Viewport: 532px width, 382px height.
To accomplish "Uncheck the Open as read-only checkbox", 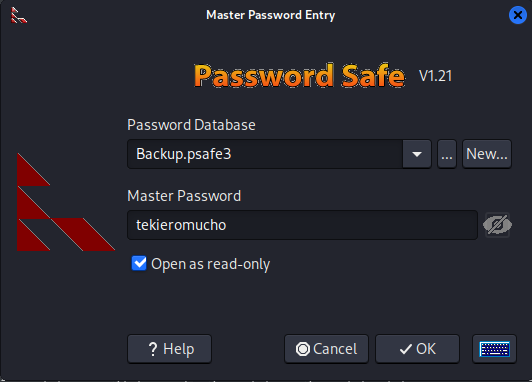I will tap(139, 264).
